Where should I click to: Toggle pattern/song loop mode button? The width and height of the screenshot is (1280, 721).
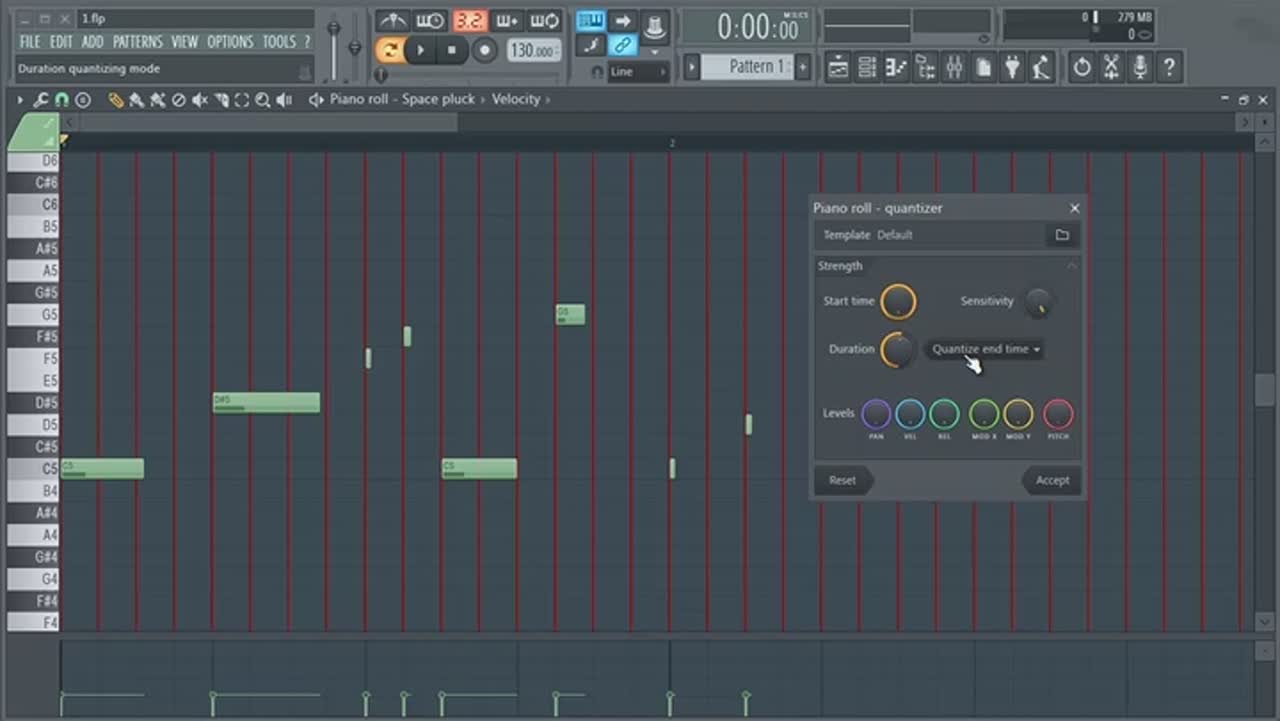tap(390, 50)
